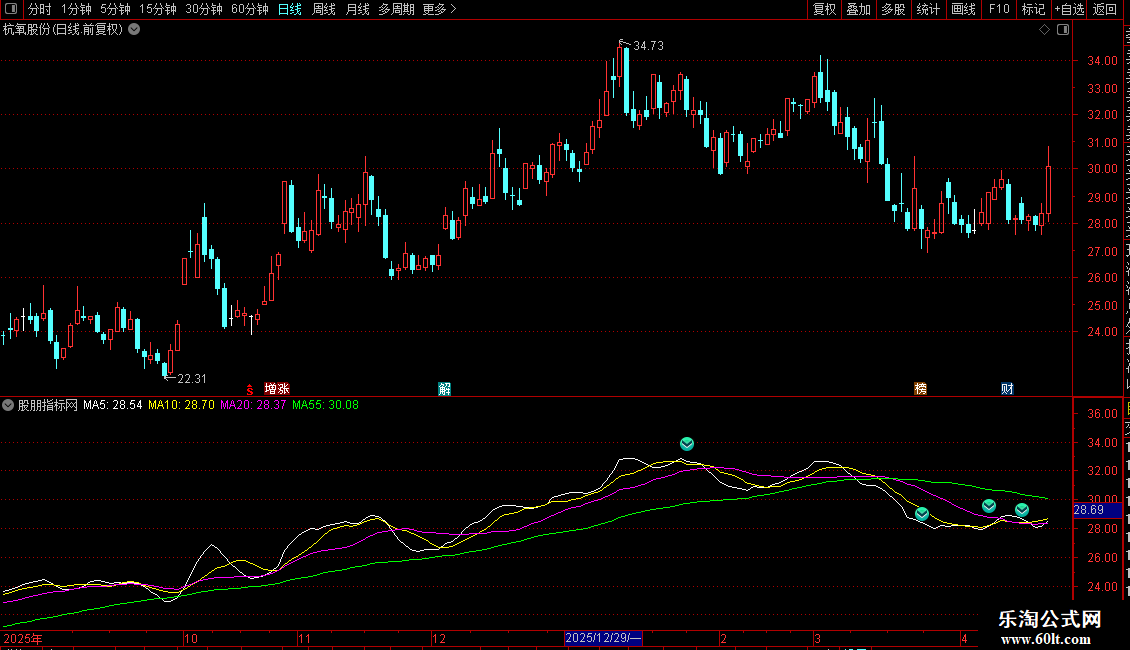Click the 标记 mark button
This screenshot has width=1130, height=650.
coord(1033,9)
